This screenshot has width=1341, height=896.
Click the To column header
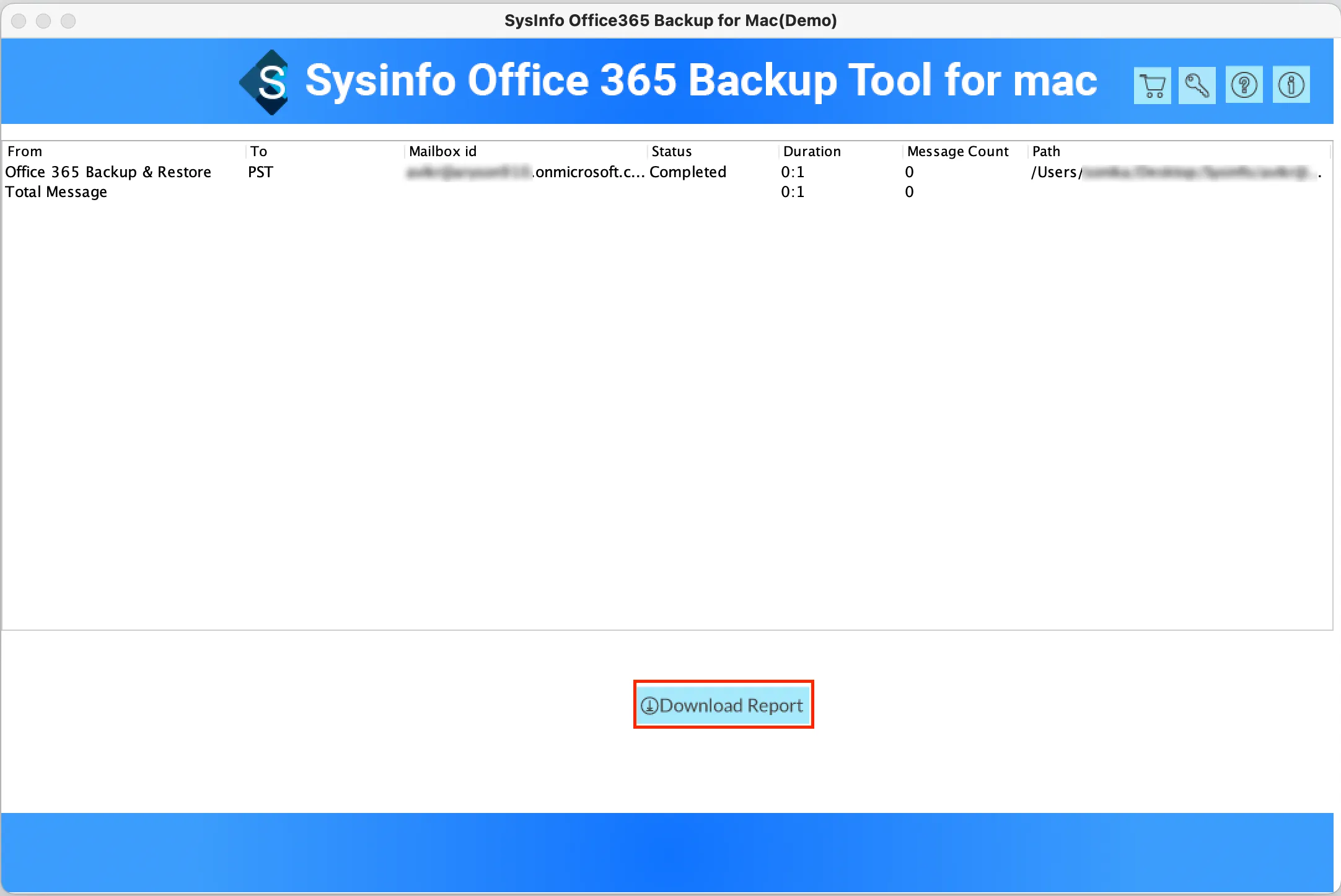coord(258,151)
